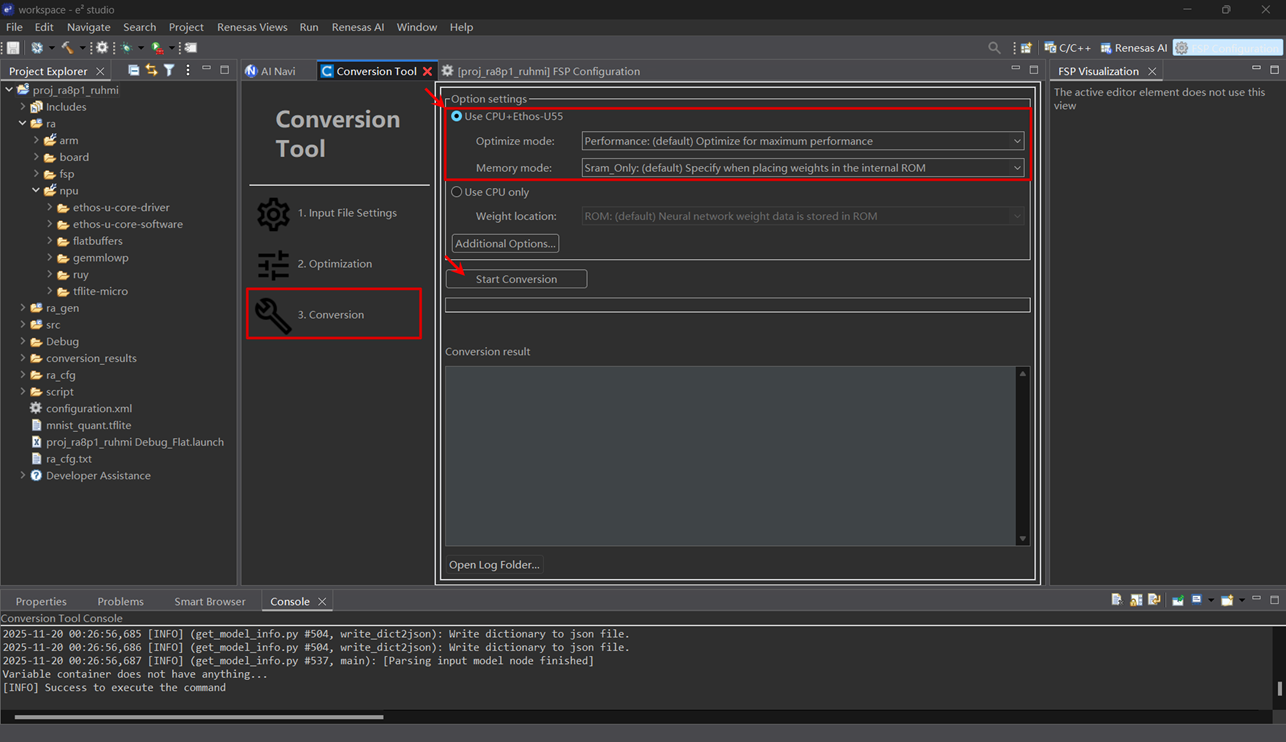Viewport: 1286px width, 742px height.
Task: Toggle Link with Editor in Project Explorer
Action: click(x=151, y=70)
